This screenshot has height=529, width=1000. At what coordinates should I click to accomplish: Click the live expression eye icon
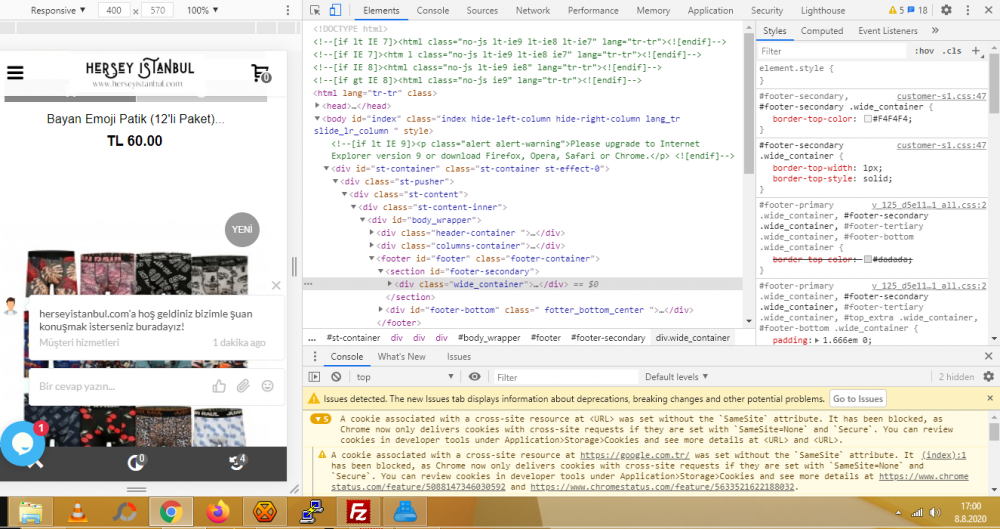tap(474, 377)
